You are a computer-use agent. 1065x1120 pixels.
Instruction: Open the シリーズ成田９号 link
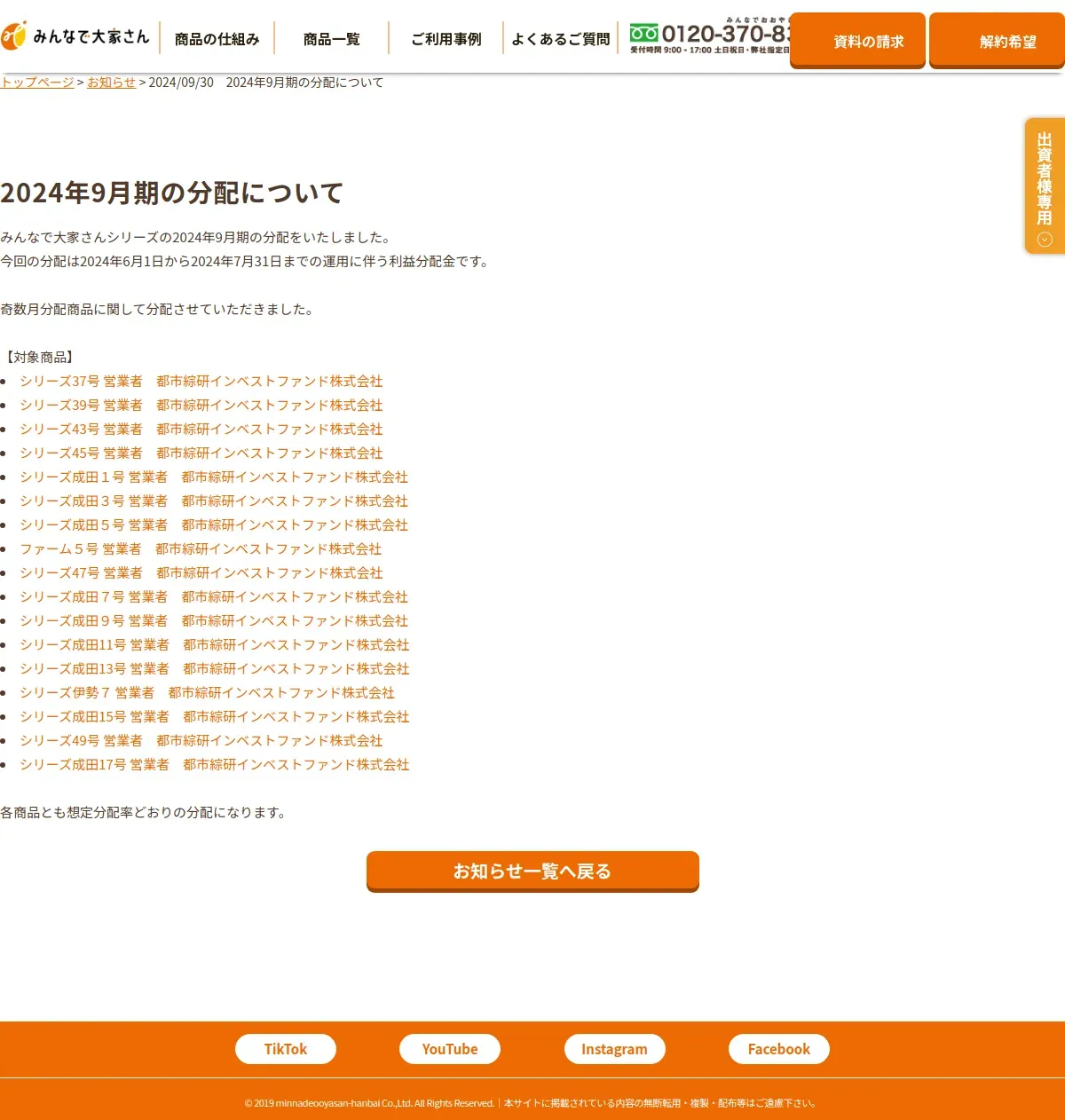pos(214,621)
